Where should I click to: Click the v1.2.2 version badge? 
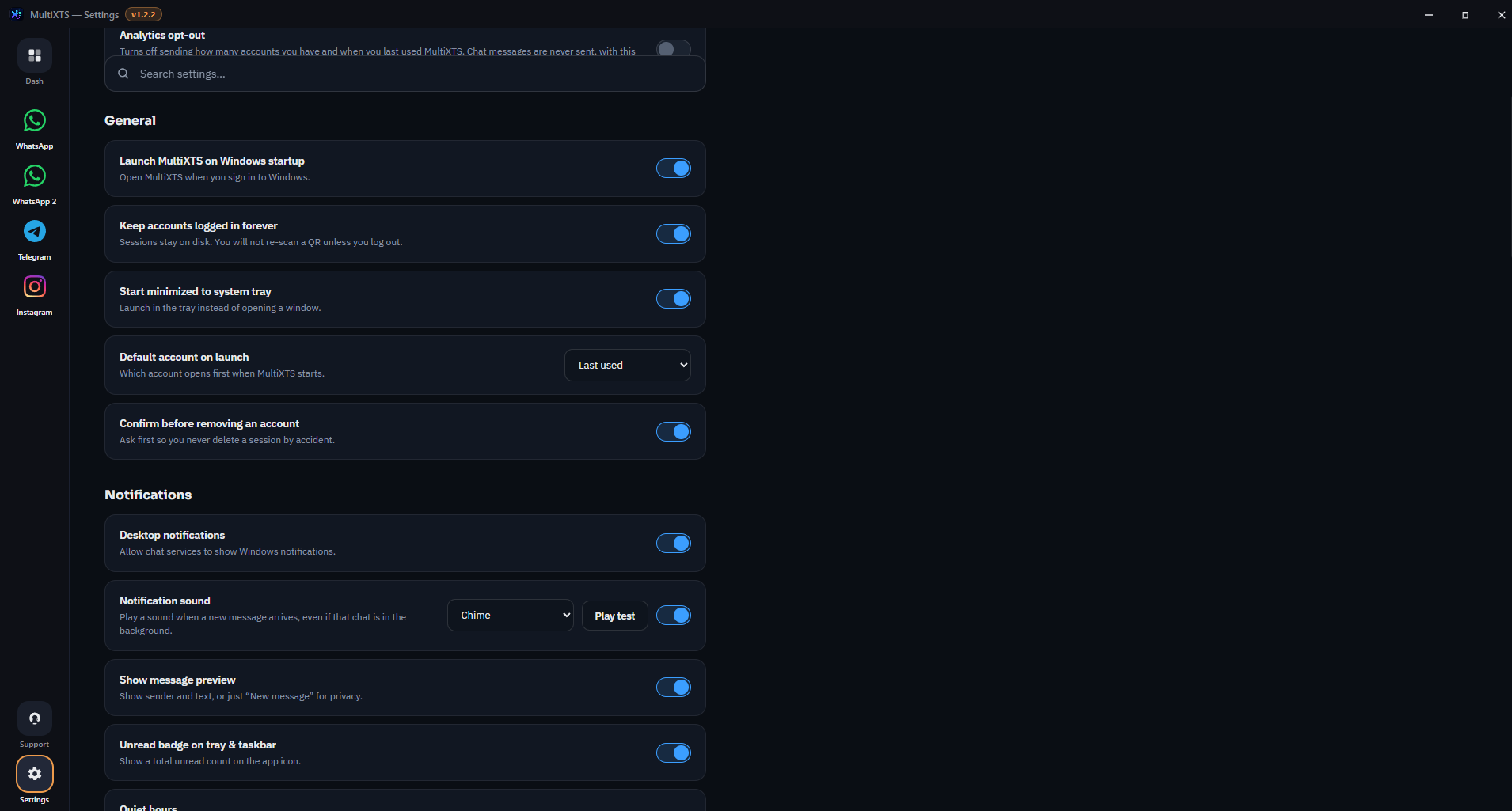[144, 14]
